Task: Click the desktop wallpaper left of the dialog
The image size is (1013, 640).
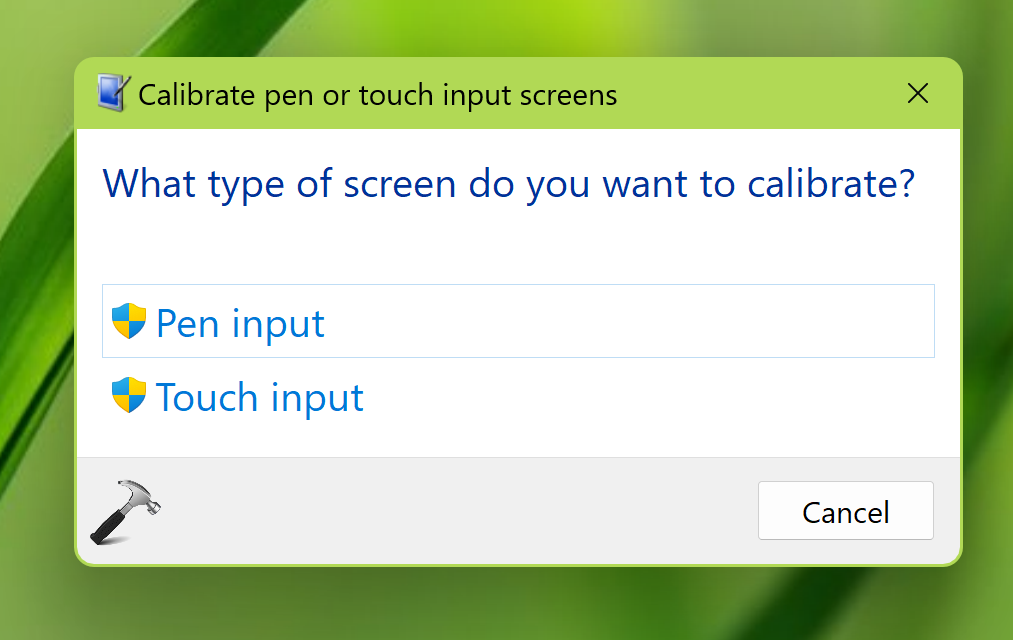Action: [x=36, y=320]
